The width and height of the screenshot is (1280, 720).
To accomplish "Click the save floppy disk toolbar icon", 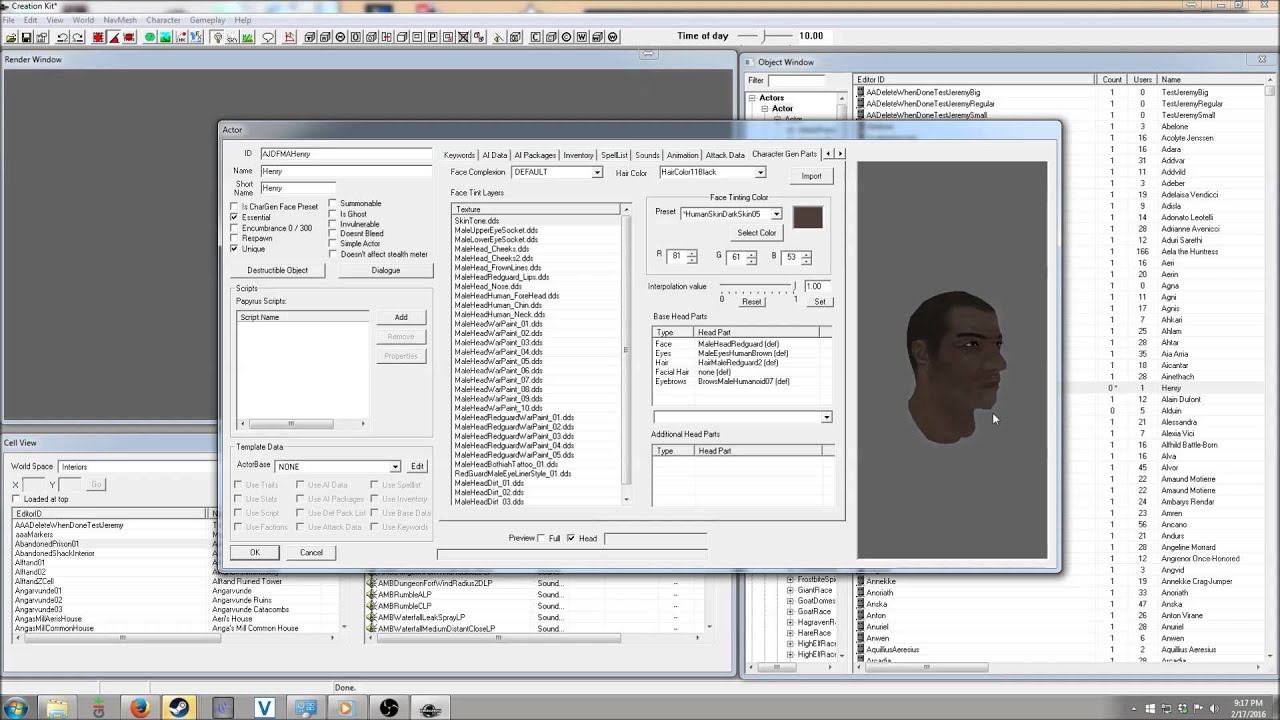I will pos(27,37).
